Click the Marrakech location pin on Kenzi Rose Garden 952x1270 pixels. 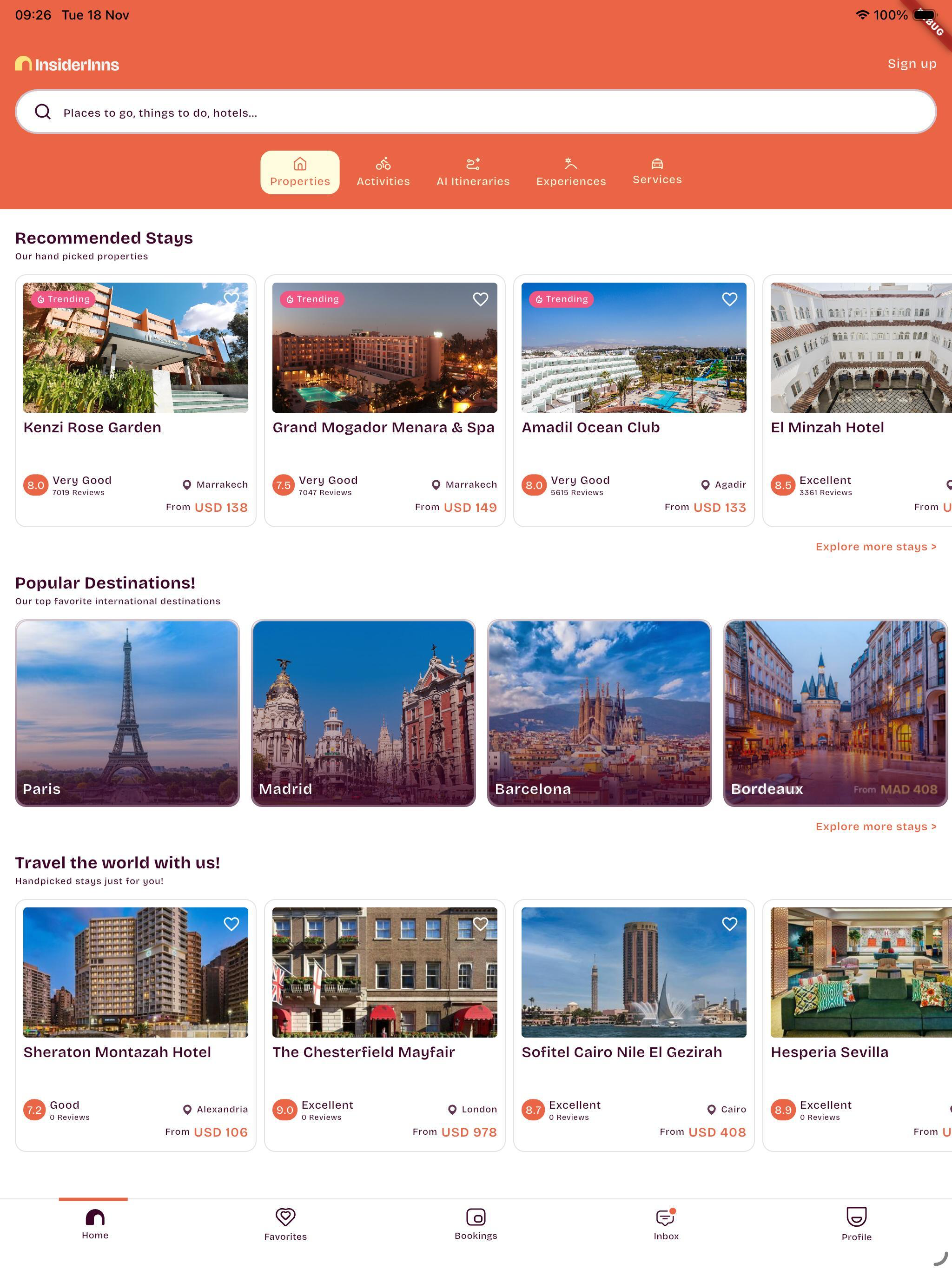[x=186, y=484]
